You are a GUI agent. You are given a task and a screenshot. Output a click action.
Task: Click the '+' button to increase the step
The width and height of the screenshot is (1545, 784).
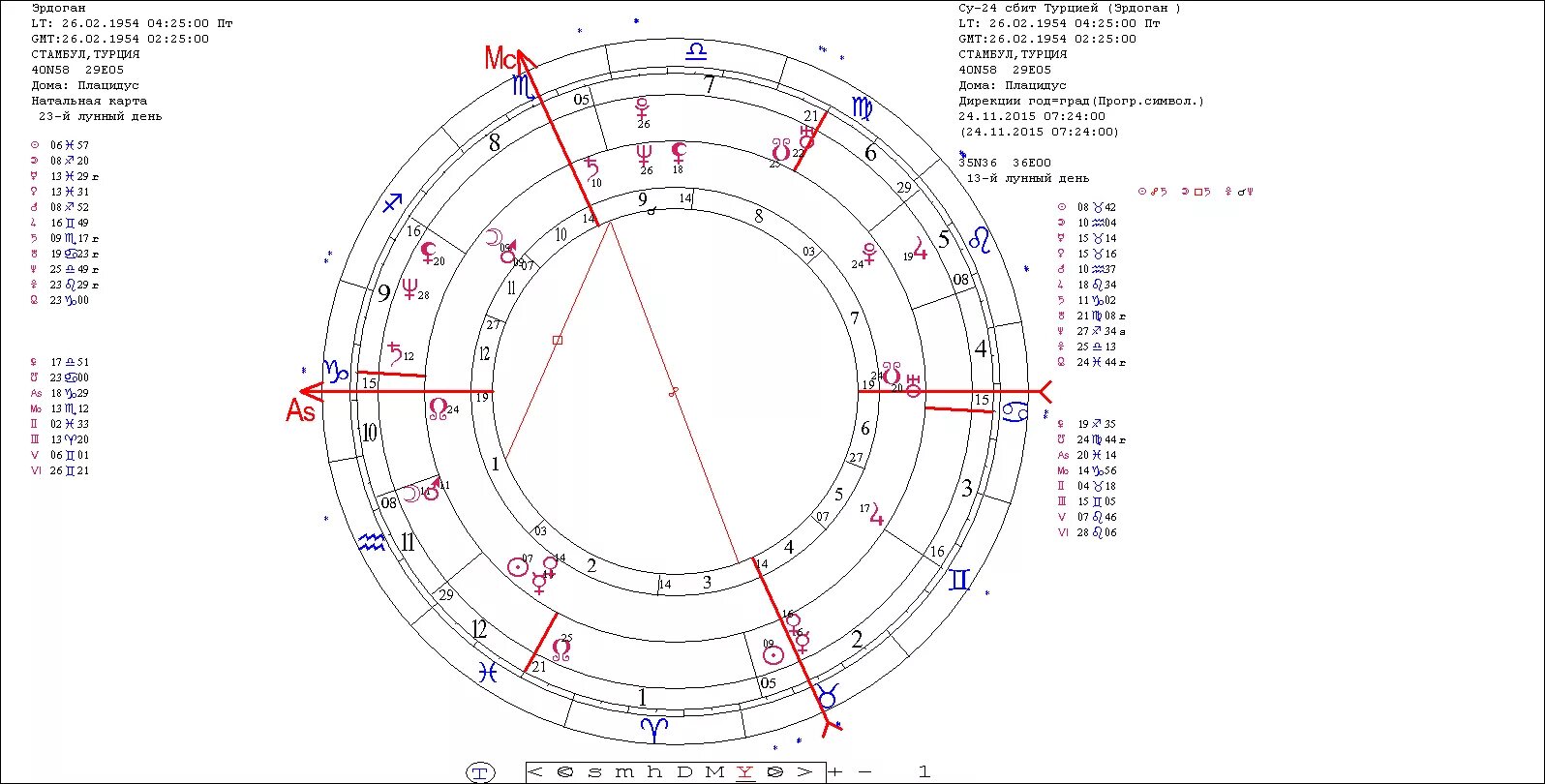pyautogui.click(x=835, y=771)
